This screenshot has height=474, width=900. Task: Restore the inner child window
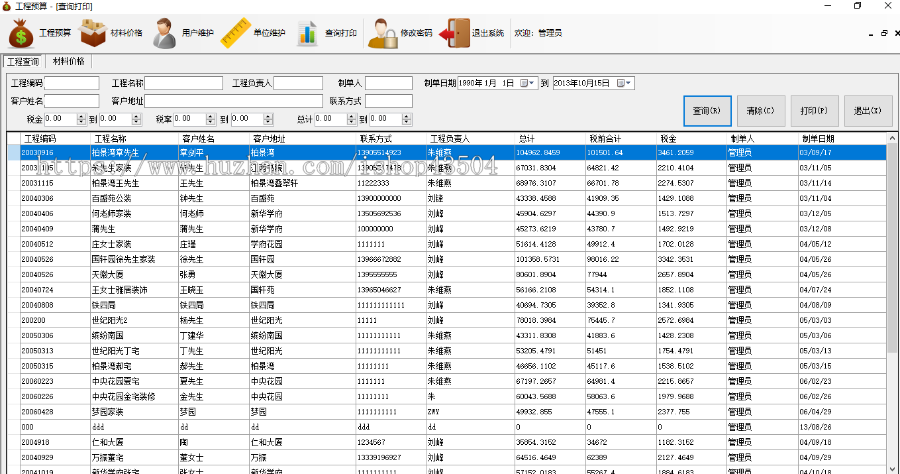[884, 33]
